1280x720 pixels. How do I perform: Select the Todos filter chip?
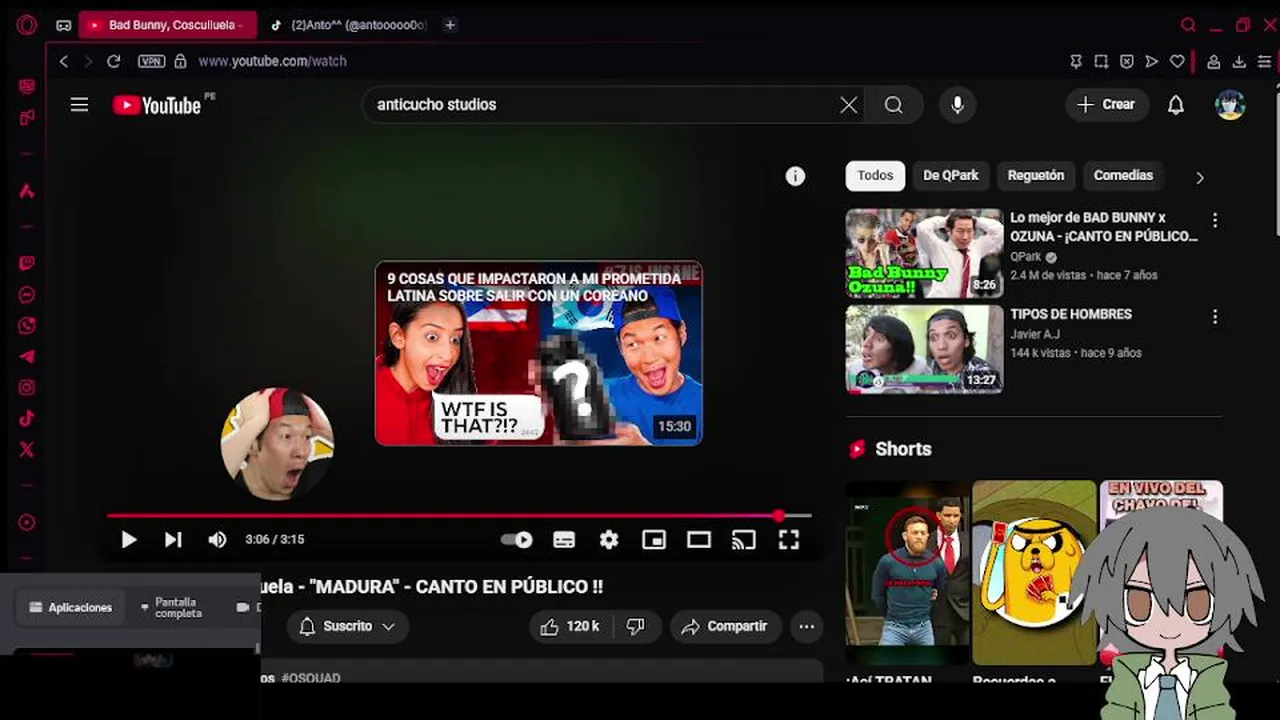click(x=875, y=176)
